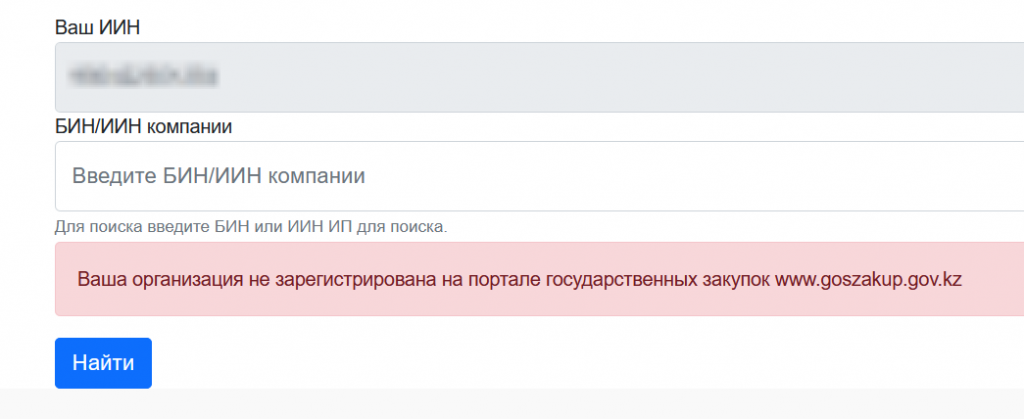Click the grey strip below the Найти button
This screenshot has width=1024, height=419.
500,404
